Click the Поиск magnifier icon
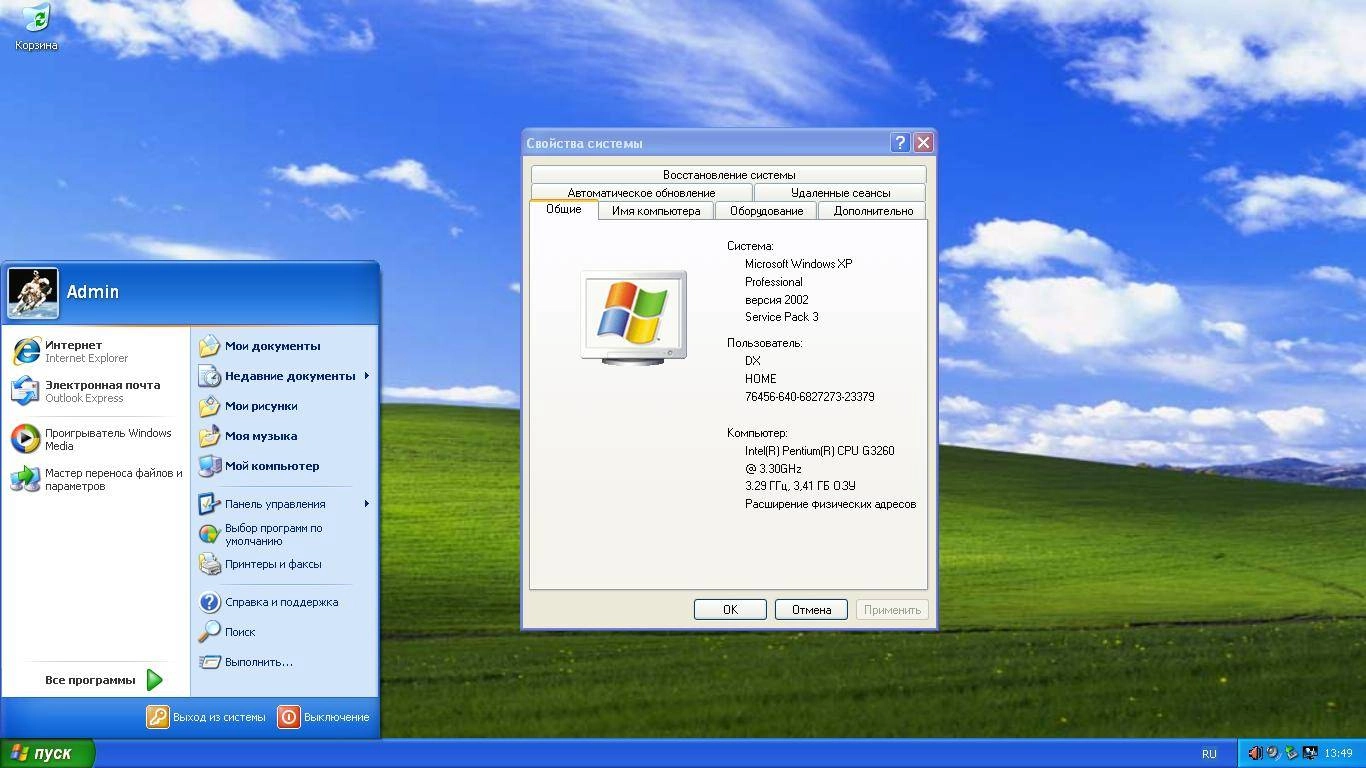1366x768 pixels. coord(209,632)
